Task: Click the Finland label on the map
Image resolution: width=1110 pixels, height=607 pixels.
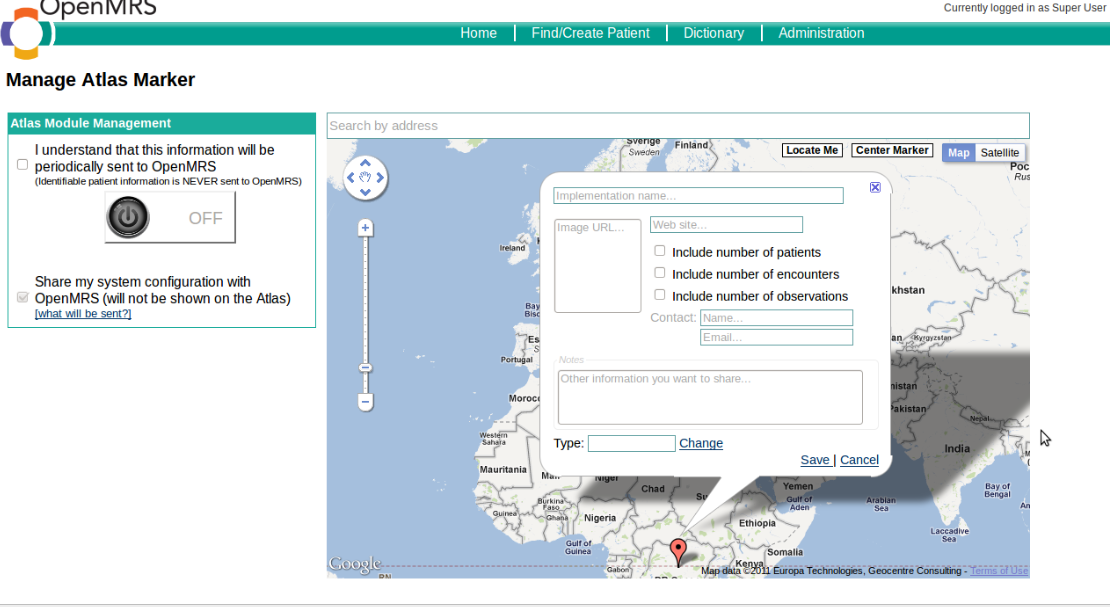Action: 691,145
